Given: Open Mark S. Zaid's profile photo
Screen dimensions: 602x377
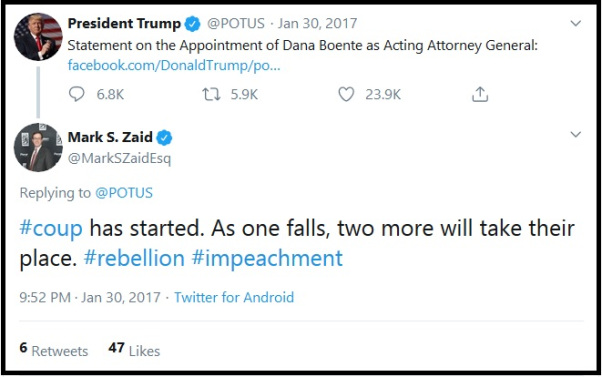Looking at the screenshot, I should tap(38, 147).
